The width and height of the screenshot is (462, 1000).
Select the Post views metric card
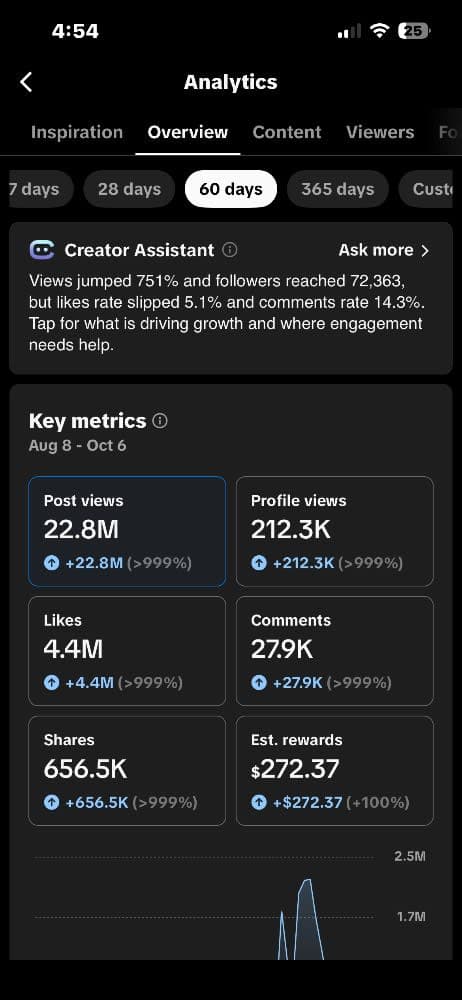pos(127,531)
